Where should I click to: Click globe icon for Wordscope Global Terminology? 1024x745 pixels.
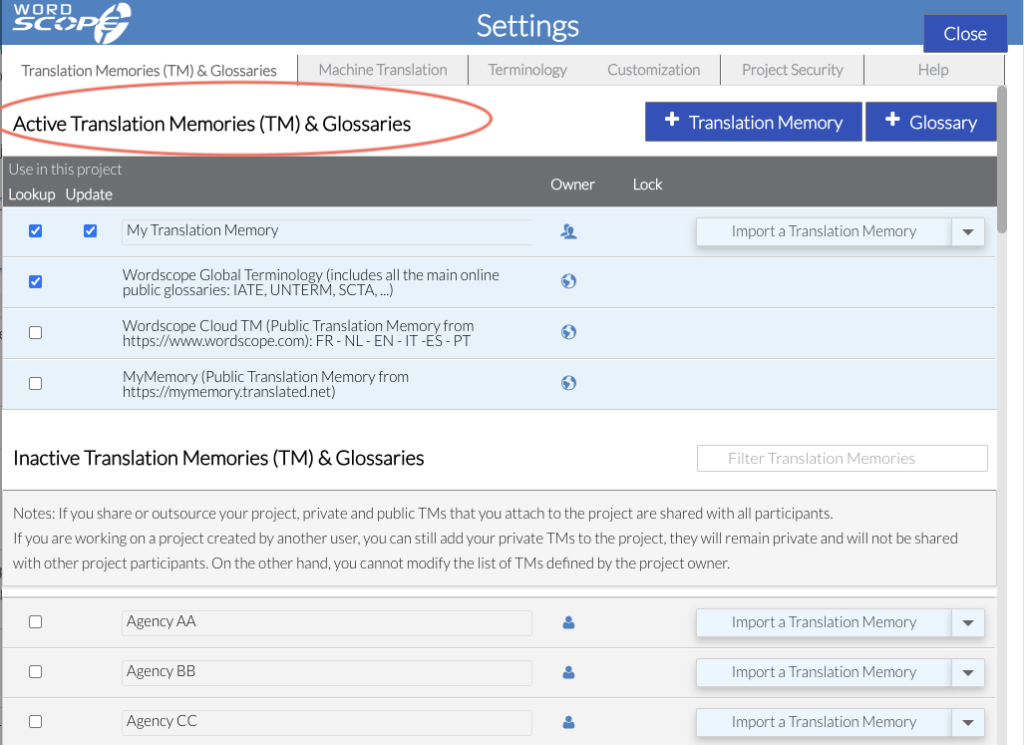568,281
